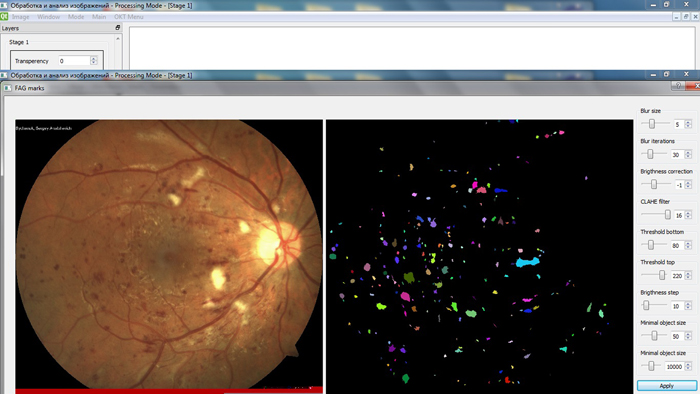Screen dimensions: 700x394
Task: Click the Minimal object size 10000 field
Action: [674, 366]
